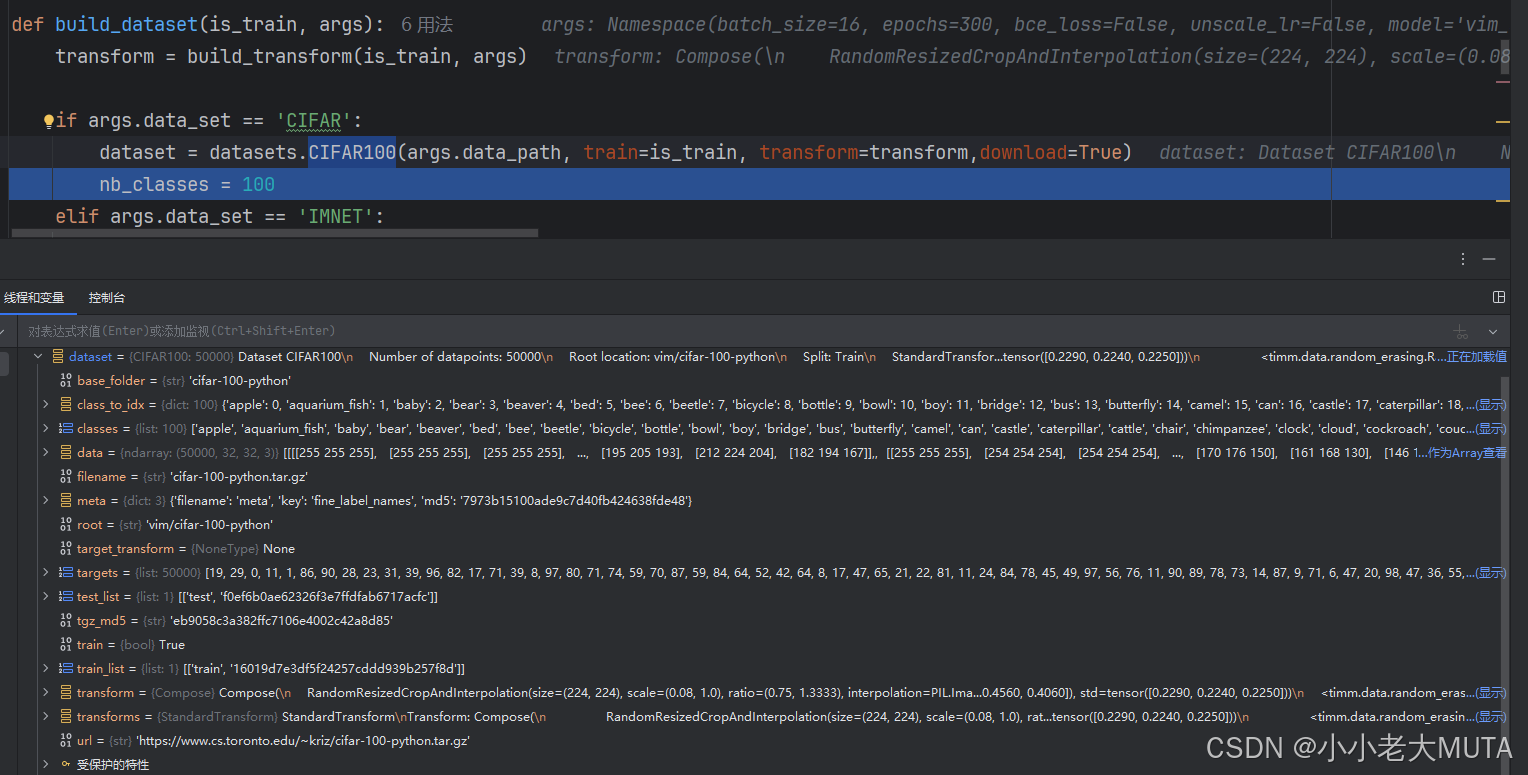
Task: Click the filename variable's type icon
Action: 66,477
